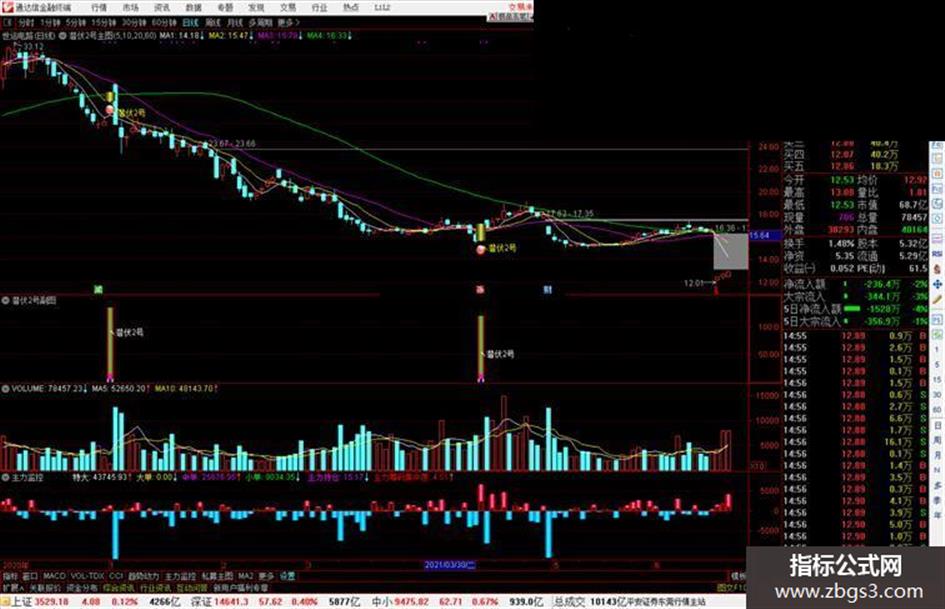Select the 周线 weekly chart tab
The height and width of the screenshot is (609, 945).
click(213, 22)
